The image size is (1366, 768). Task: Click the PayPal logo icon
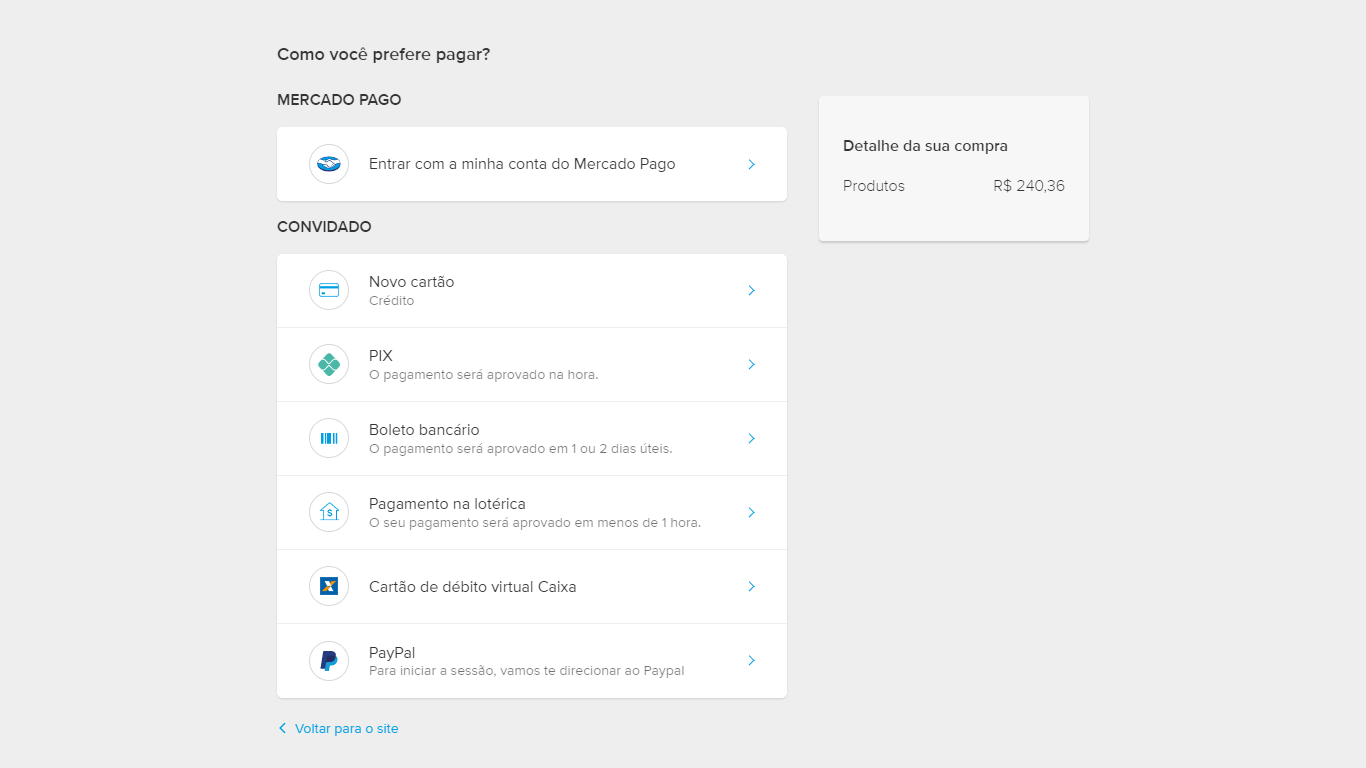(x=329, y=660)
